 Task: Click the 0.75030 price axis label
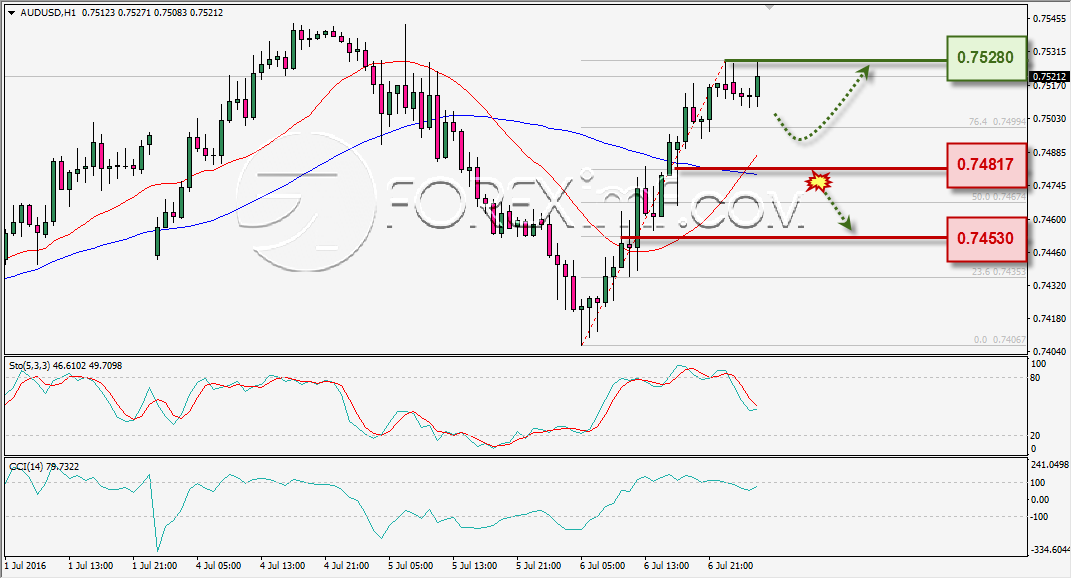pos(1049,119)
